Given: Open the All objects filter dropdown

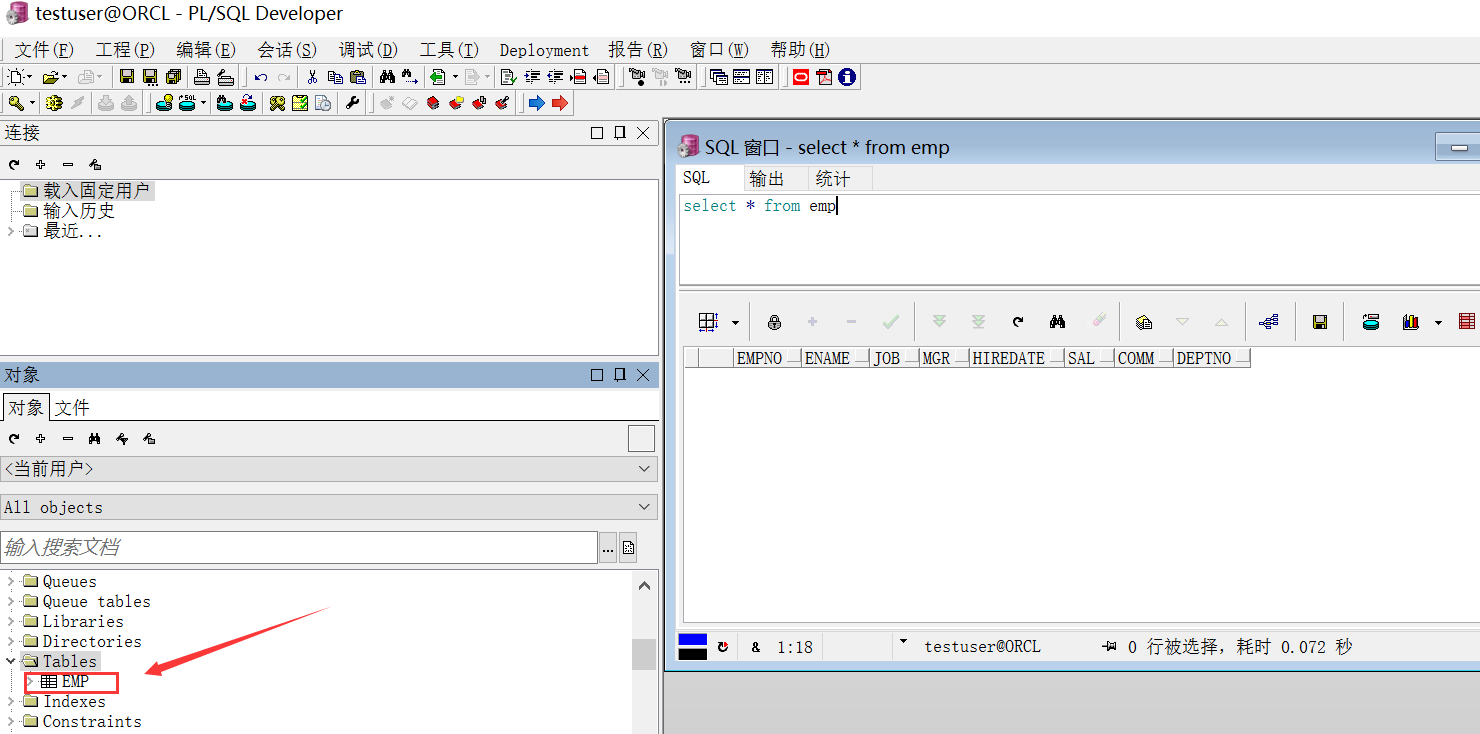Looking at the screenshot, I should [x=645, y=507].
